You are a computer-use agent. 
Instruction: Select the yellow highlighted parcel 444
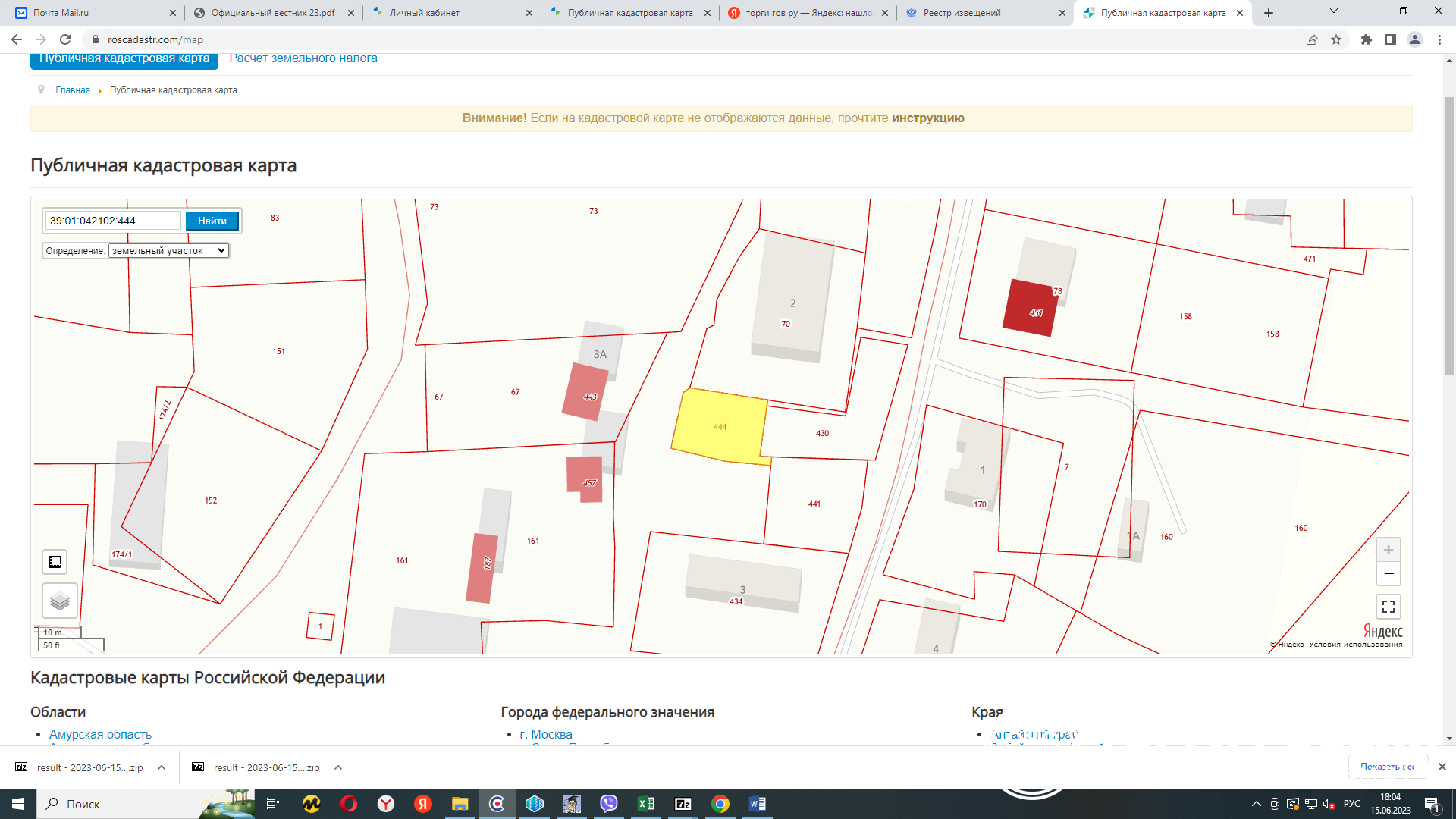[719, 427]
